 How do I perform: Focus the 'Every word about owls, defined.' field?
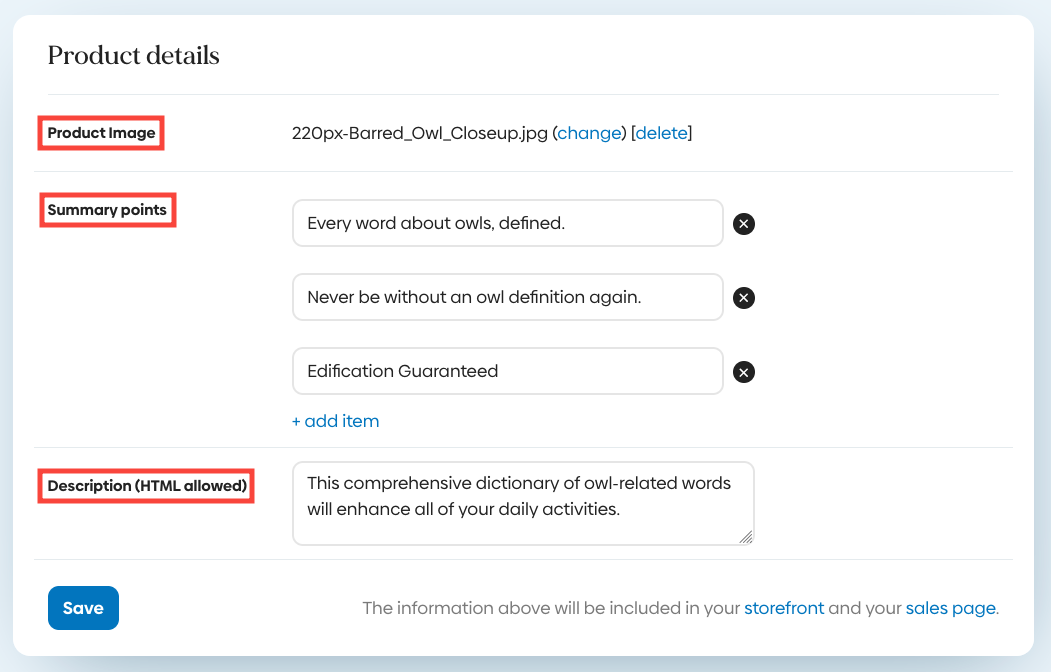pos(507,223)
